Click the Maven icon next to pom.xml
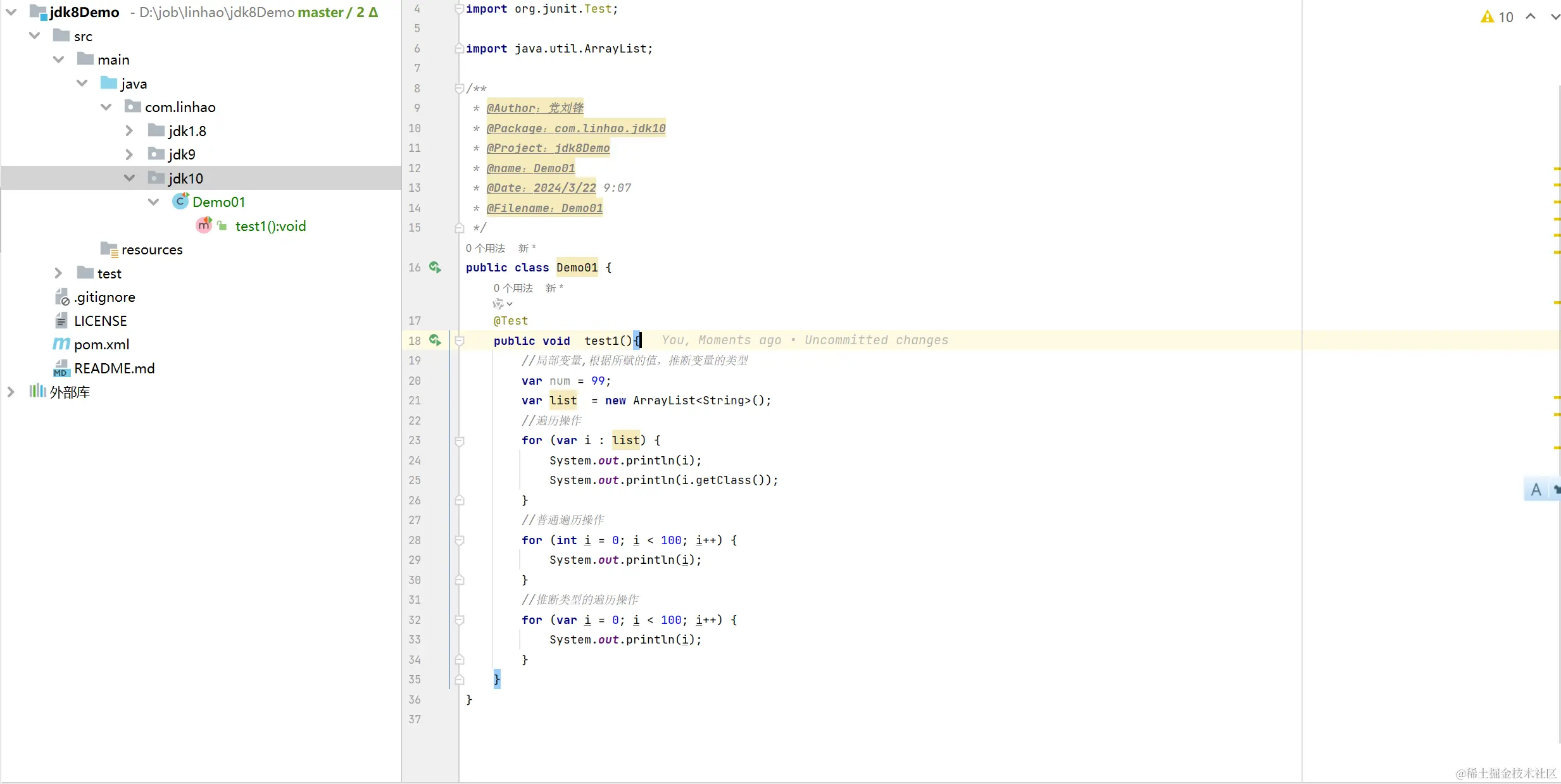 tap(61, 344)
